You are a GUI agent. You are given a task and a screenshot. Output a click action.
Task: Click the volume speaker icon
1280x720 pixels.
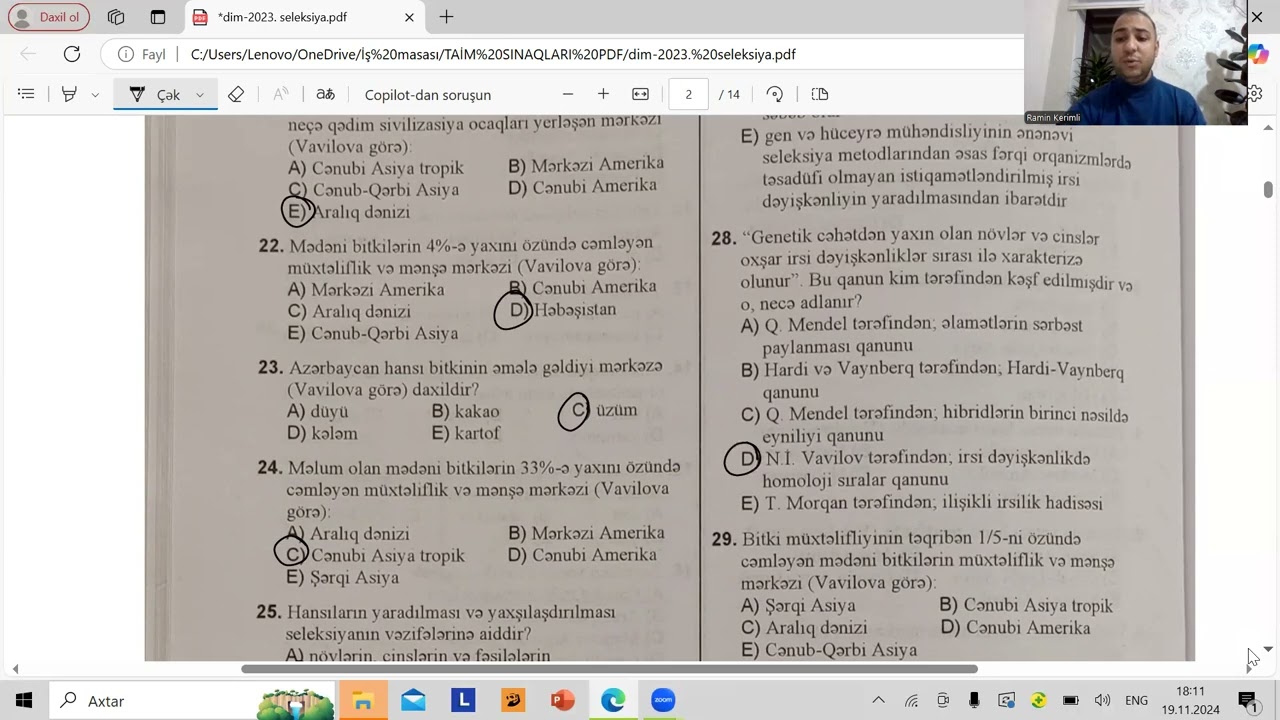click(1102, 701)
